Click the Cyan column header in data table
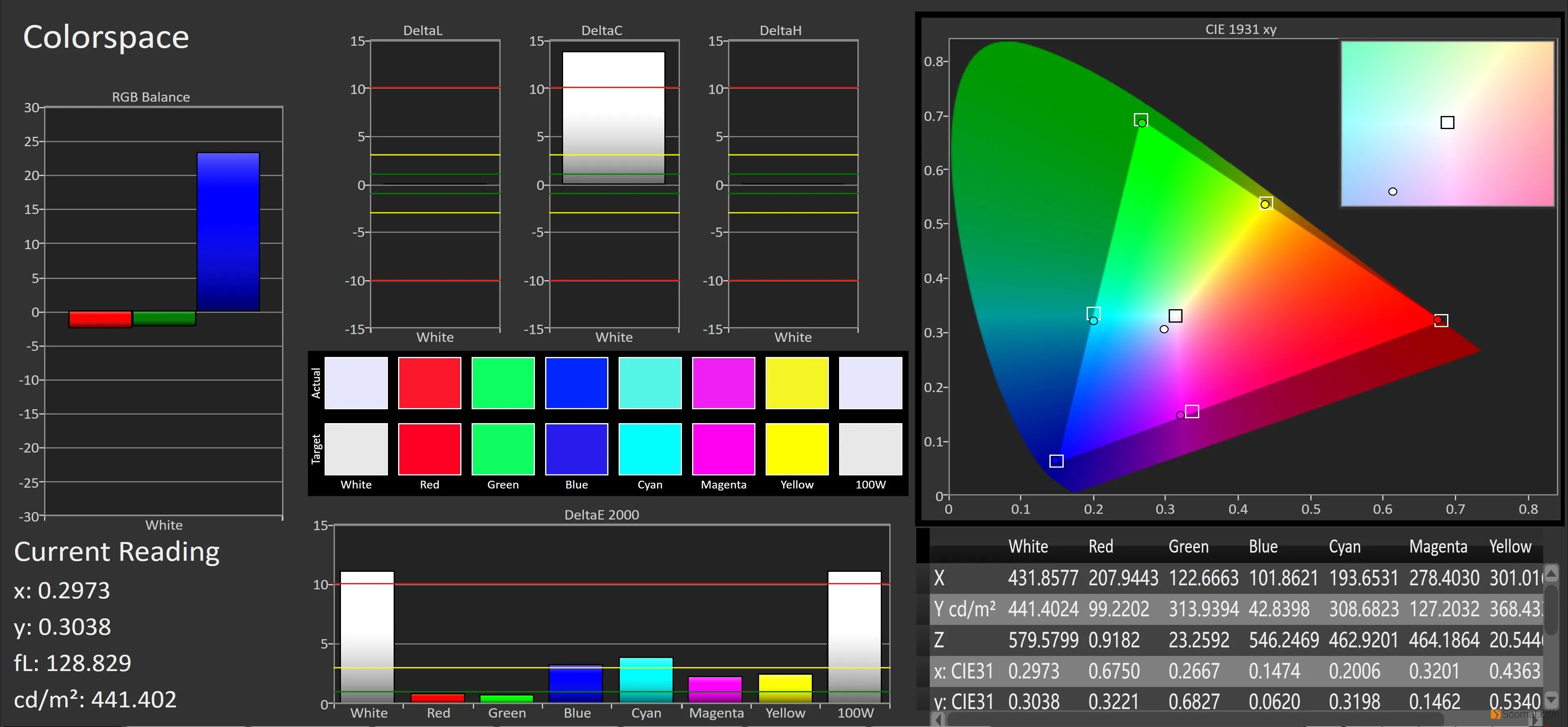 1344,547
